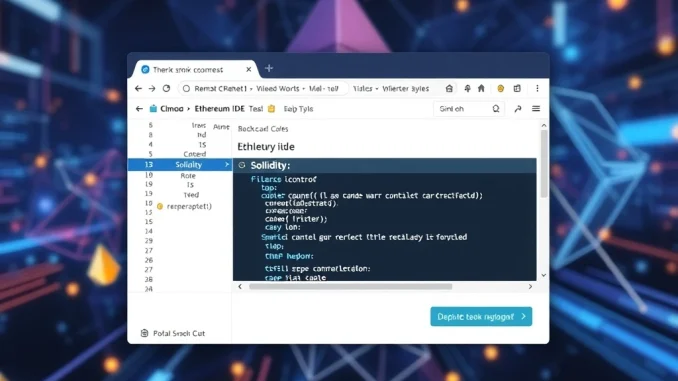The height and width of the screenshot is (381, 678).
Task: Click the globe icon in address bar
Action: 186,89
